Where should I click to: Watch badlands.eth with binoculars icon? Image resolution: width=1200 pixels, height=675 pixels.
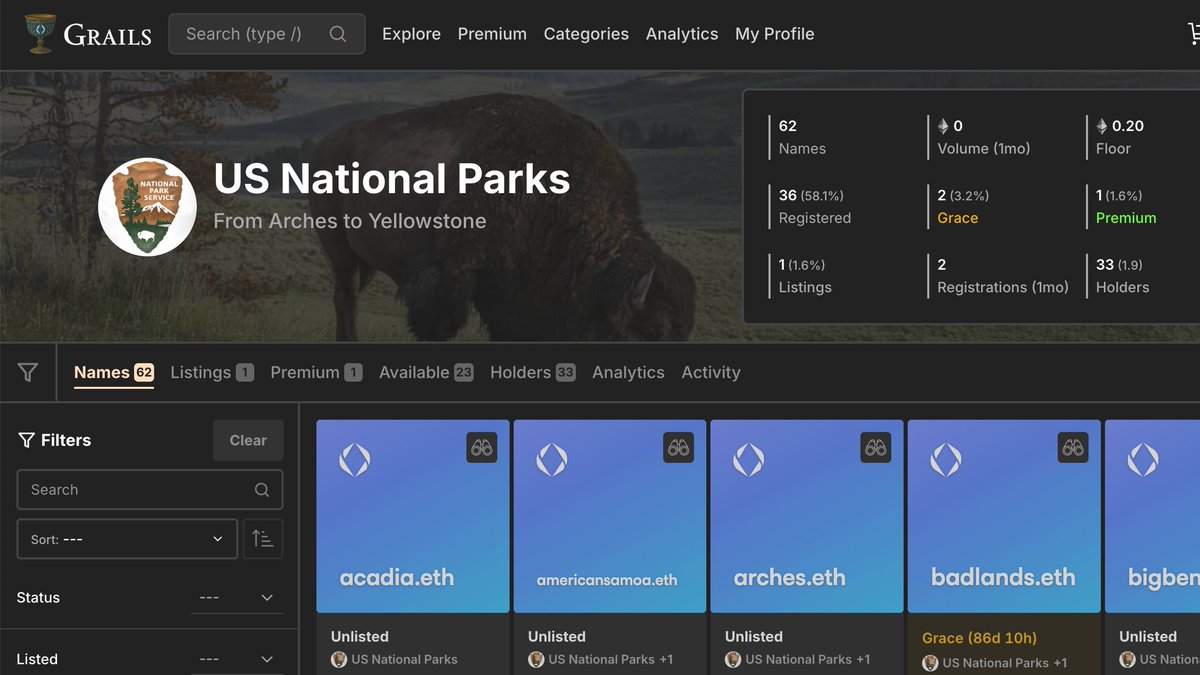(x=1073, y=448)
